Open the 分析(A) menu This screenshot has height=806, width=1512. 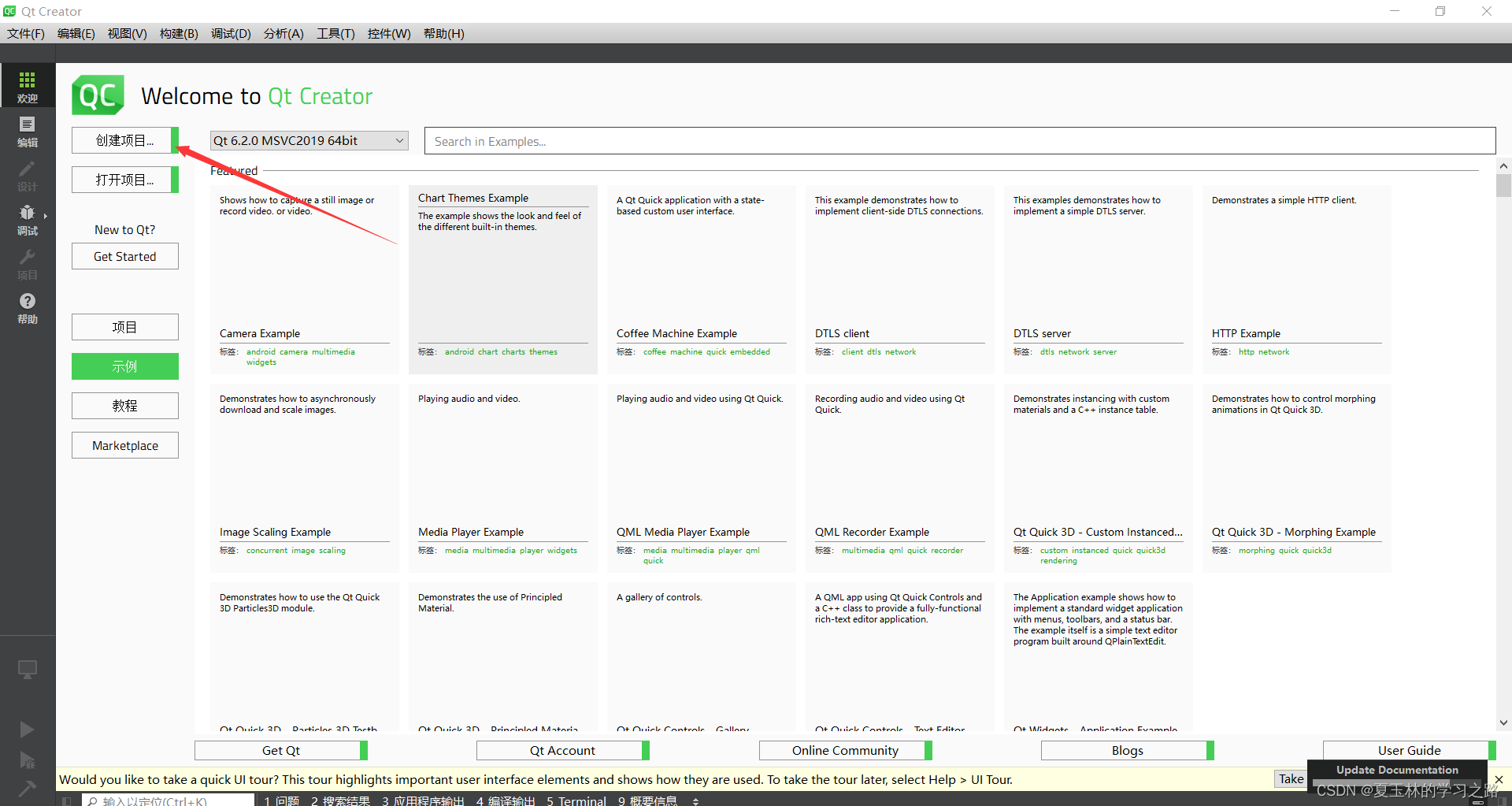tap(283, 33)
